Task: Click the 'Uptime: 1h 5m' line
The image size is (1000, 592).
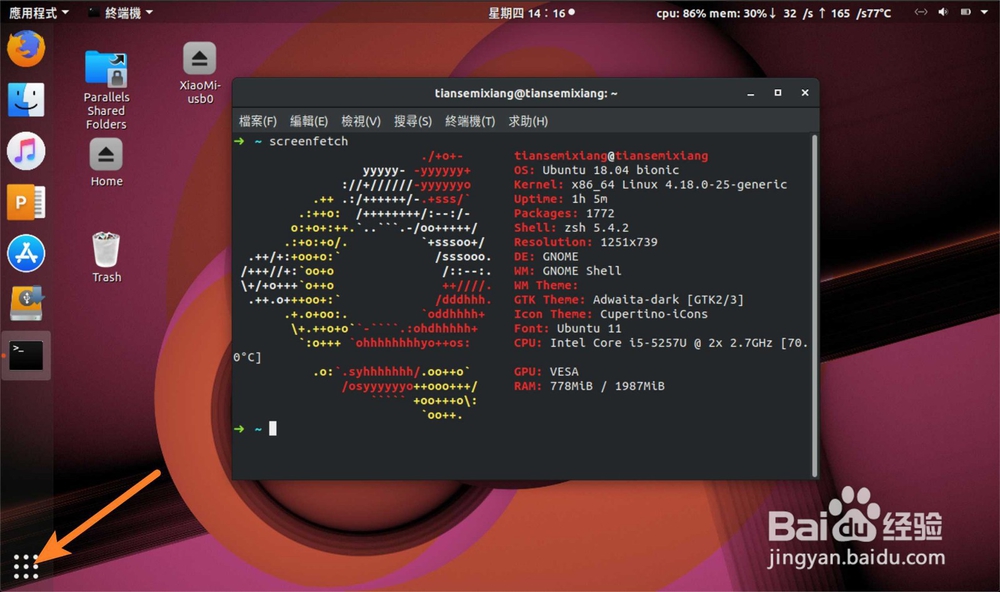Action: pos(561,199)
